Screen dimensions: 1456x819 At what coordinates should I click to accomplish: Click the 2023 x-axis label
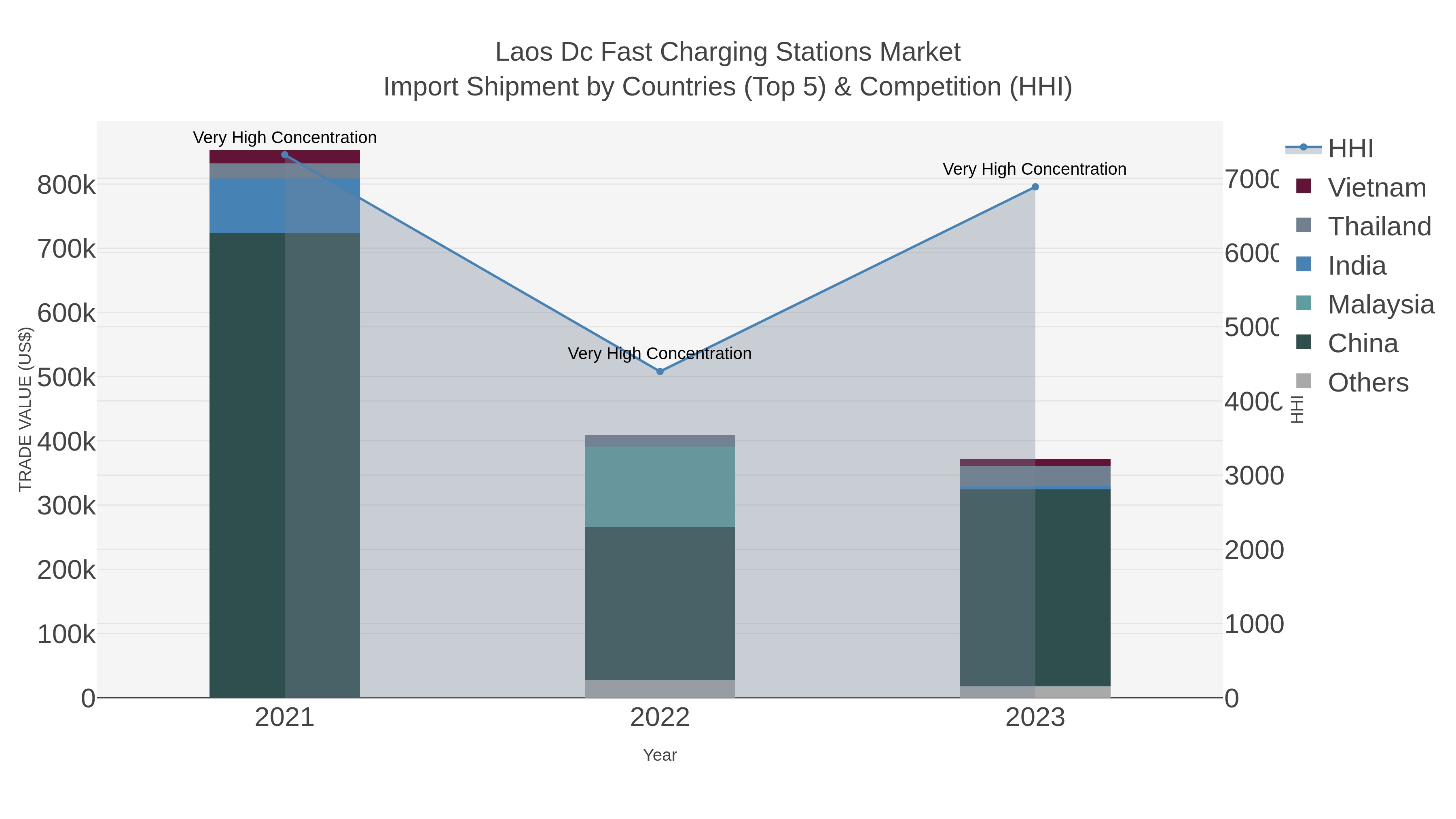tap(1035, 718)
